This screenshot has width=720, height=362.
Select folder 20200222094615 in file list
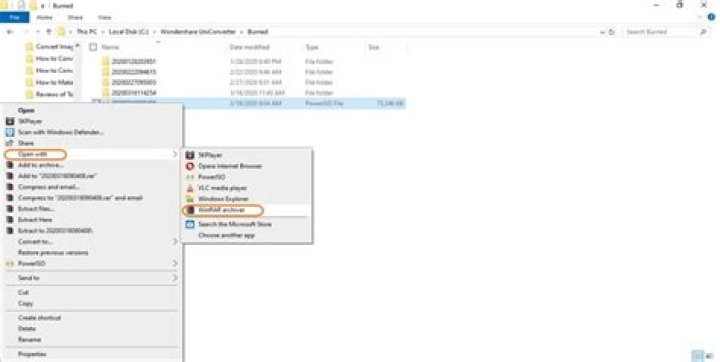[x=134, y=72]
